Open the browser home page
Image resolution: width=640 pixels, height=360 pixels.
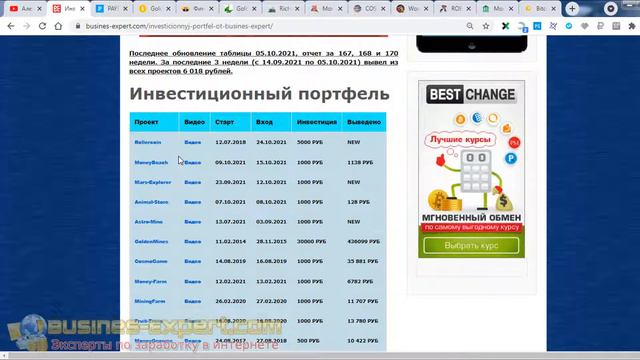pos(58,26)
